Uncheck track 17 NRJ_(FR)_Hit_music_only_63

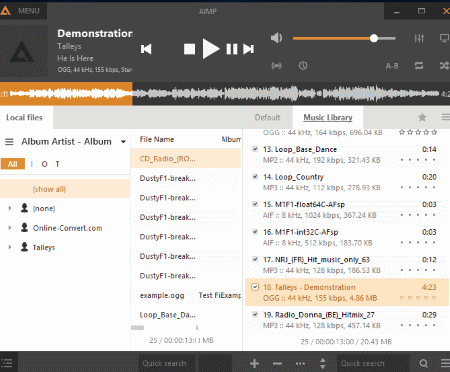pyautogui.click(x=255, y=259)
